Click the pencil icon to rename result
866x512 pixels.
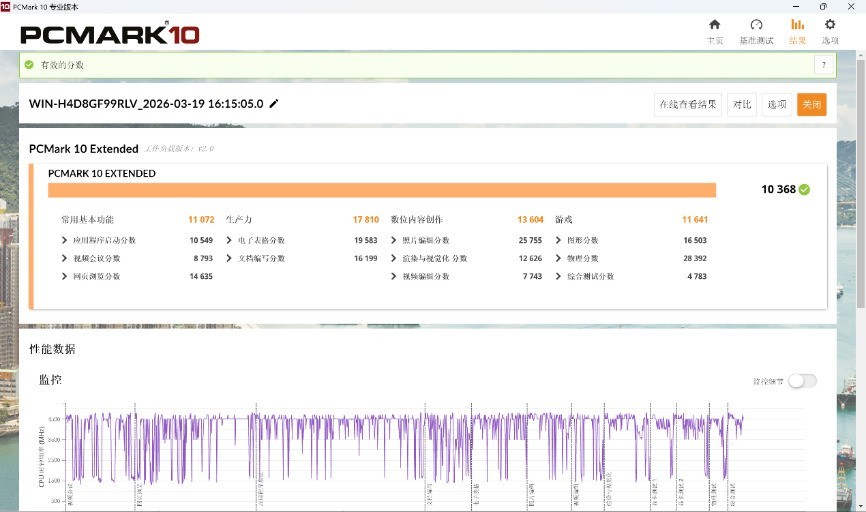(x=274, y=104)
